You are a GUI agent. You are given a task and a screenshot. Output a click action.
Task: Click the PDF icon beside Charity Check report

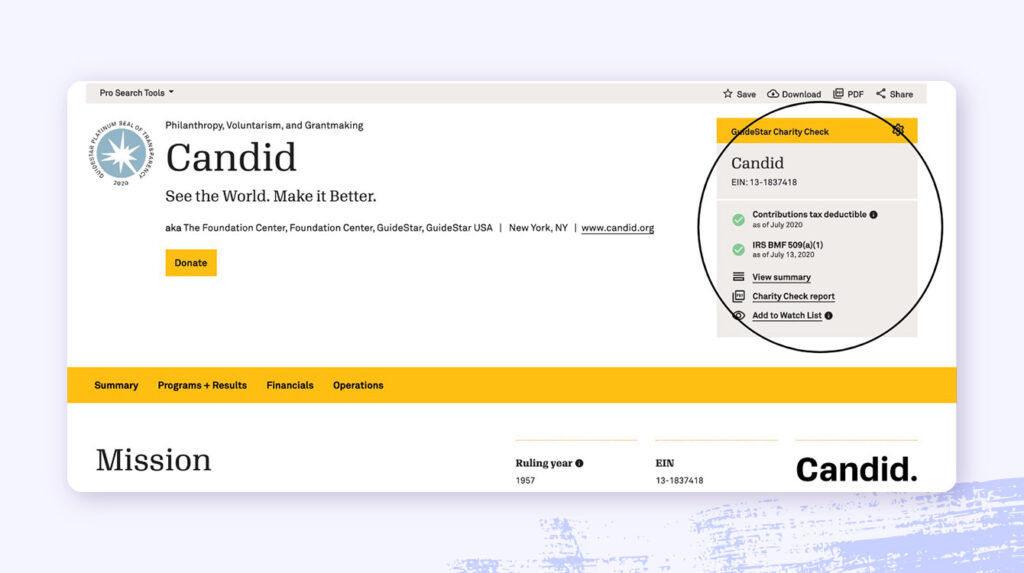coord(738,296)
